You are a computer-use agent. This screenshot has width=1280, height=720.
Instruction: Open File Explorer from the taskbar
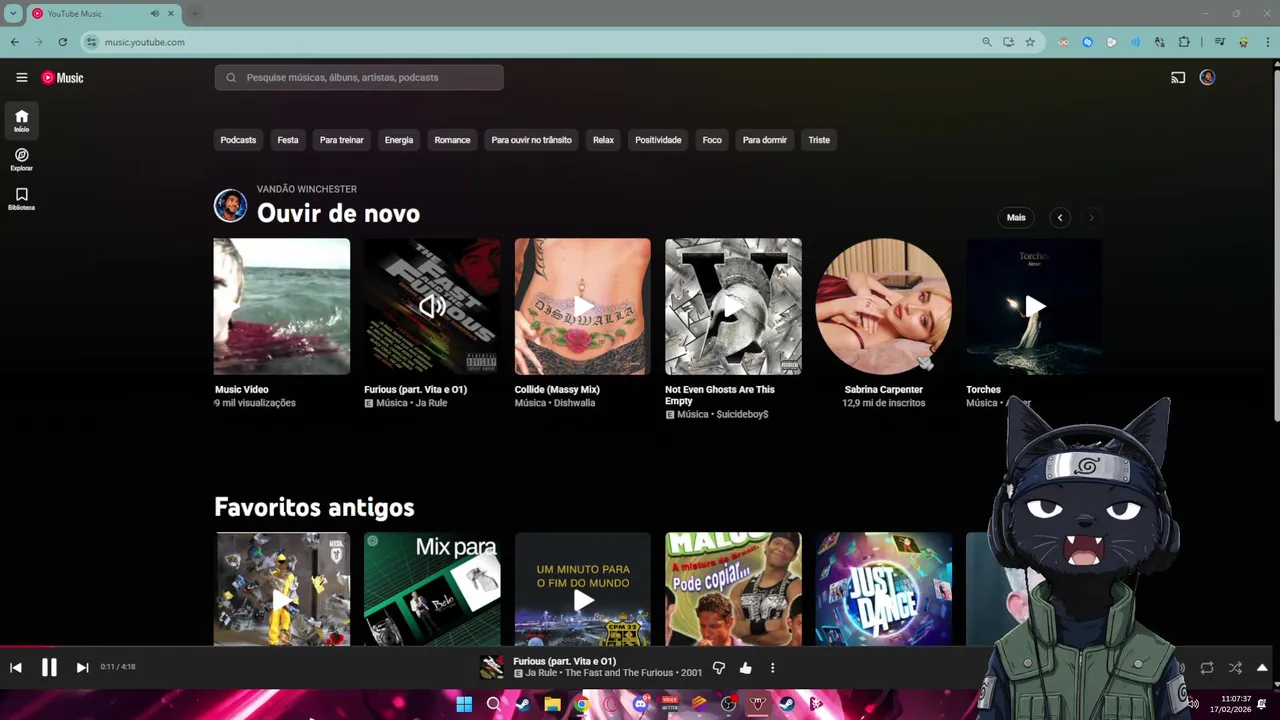pyautogui.click(x=552, y=704)
